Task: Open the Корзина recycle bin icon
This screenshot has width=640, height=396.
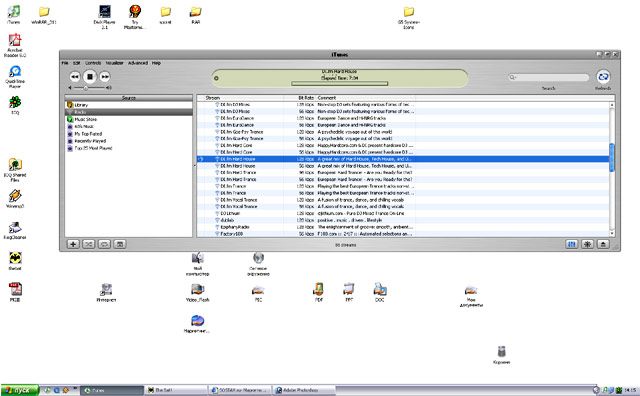Action: point(502,355)
